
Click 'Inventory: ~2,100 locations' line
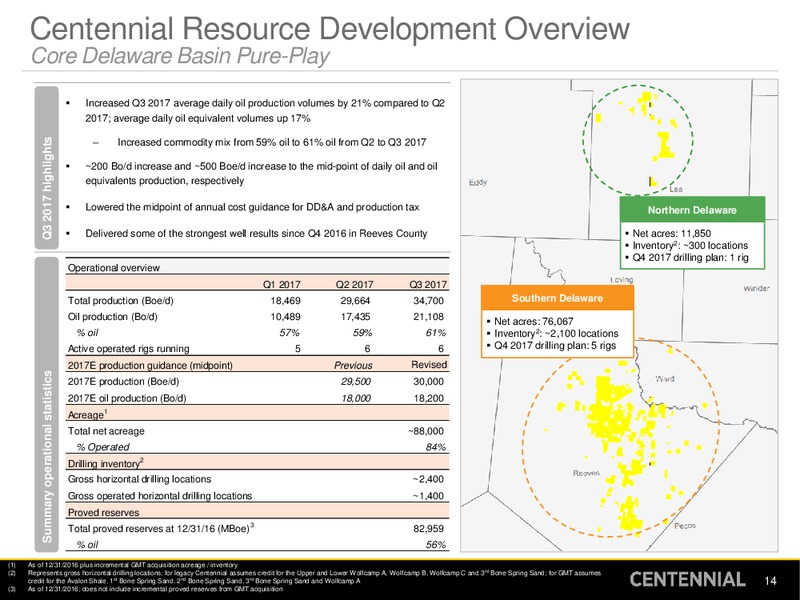click(x=556, y=333)
